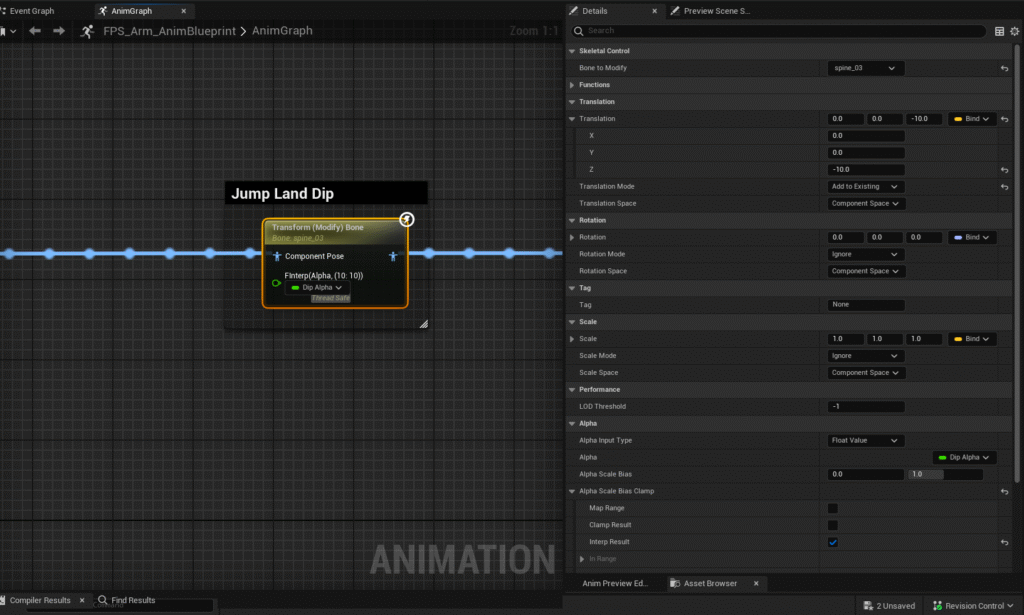Uncheck the Interp Result checkbox
1024x615 pixels.
(x=832, y=542)
